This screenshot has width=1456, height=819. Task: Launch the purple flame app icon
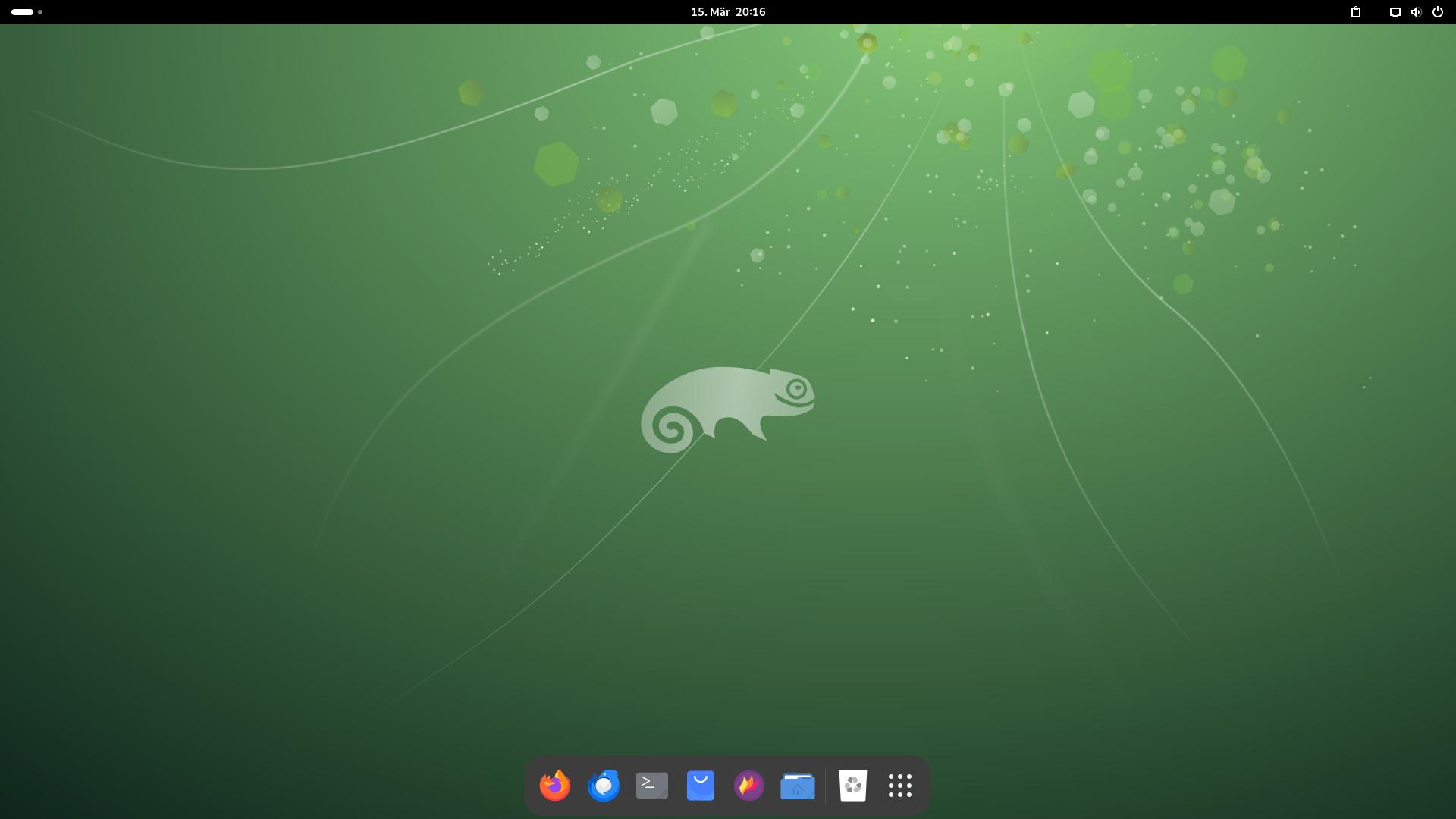[x=749, y=786]
